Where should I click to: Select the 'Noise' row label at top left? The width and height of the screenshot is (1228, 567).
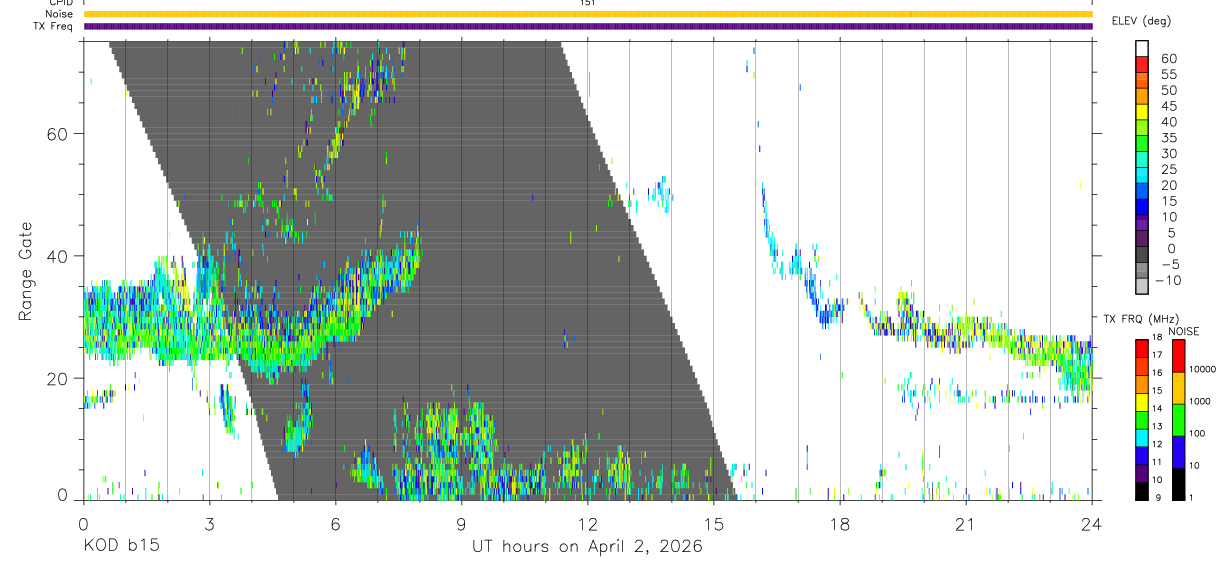point(59,14)
